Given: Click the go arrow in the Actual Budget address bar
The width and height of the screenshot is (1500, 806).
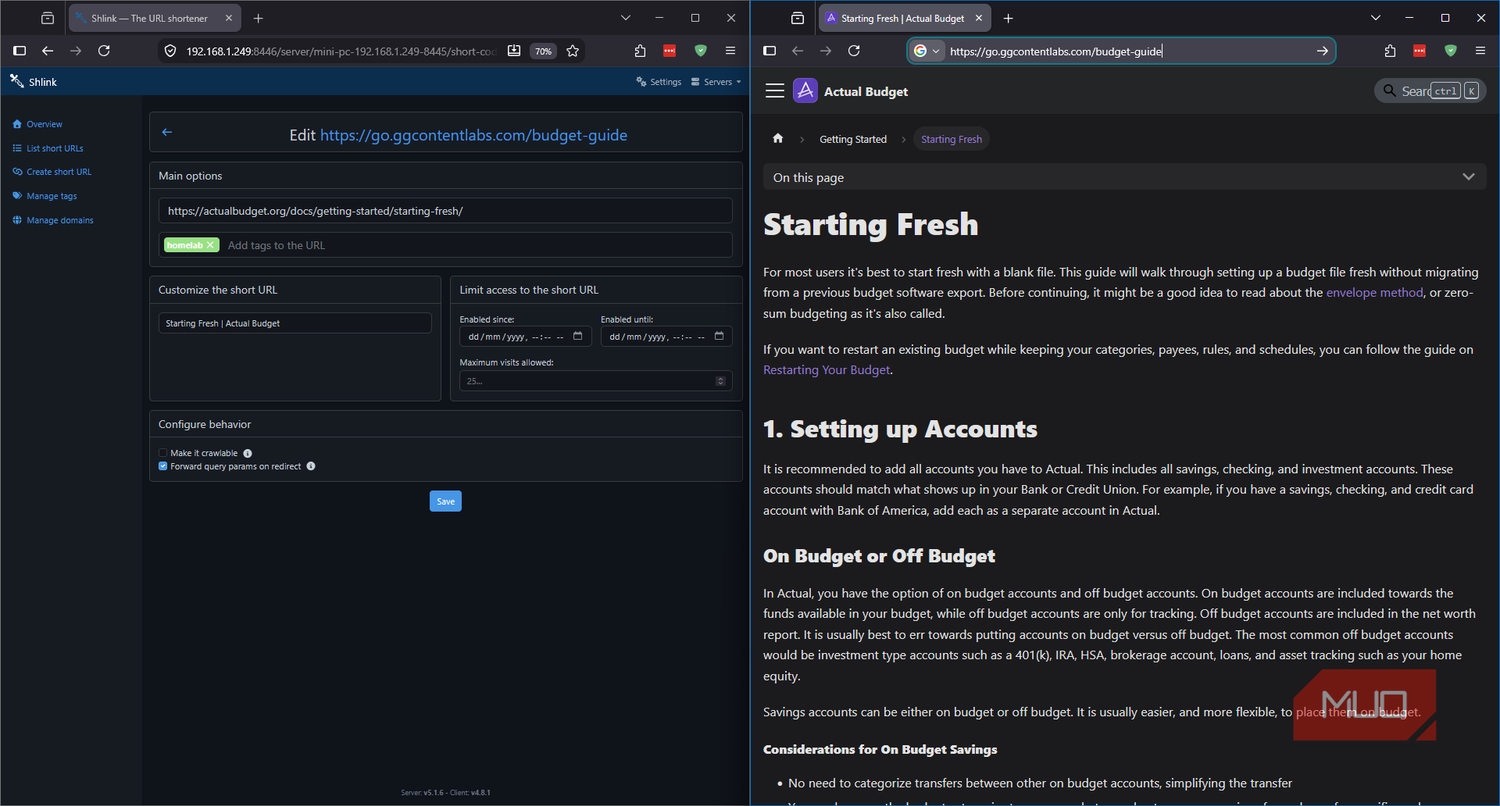Looking at the screenshot, I should tap(1322, 51).
